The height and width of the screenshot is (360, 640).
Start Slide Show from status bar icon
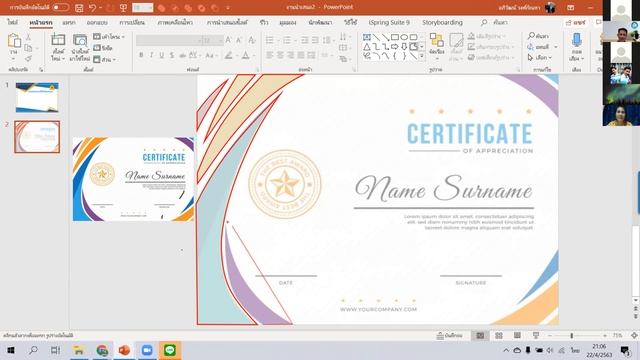point(536,336)
